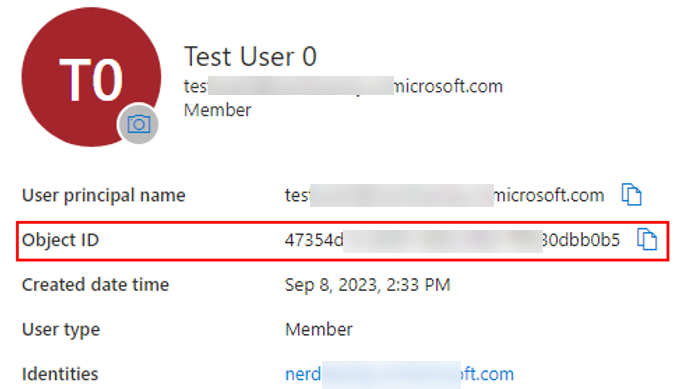Image resolution: width=679 pixels, height=389 pixels.
Task: Select the User type value Member
Action: click(x=319, y=330)
